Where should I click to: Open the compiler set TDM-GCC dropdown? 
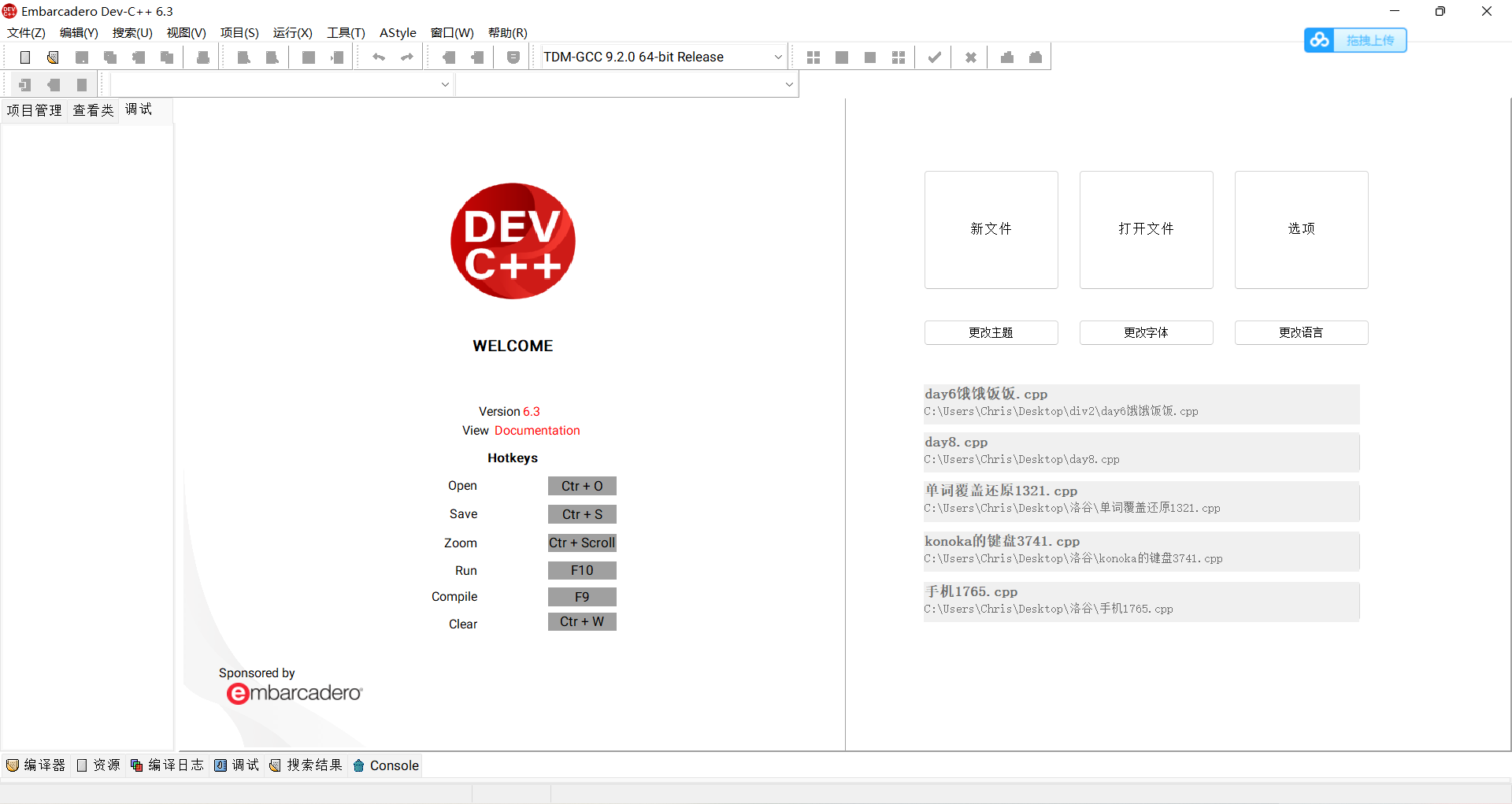coord(663,57)
